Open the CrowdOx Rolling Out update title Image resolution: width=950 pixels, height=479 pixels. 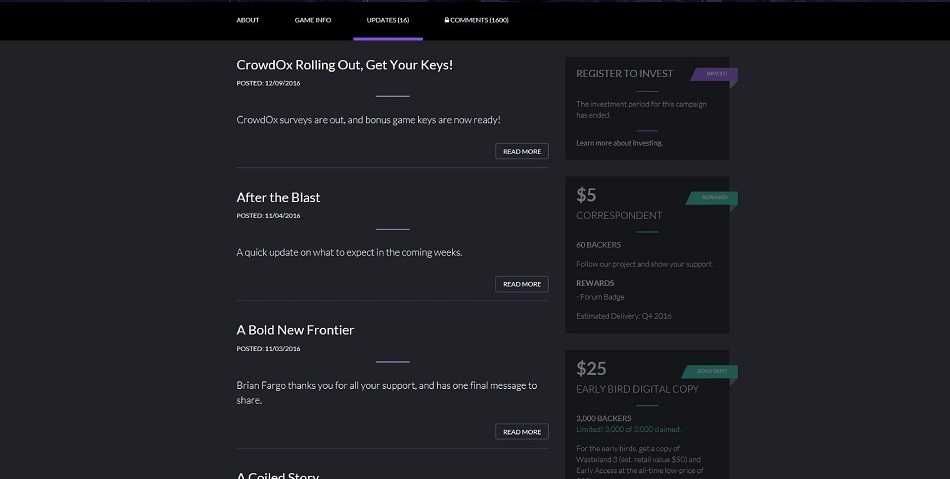coord(344,65)
